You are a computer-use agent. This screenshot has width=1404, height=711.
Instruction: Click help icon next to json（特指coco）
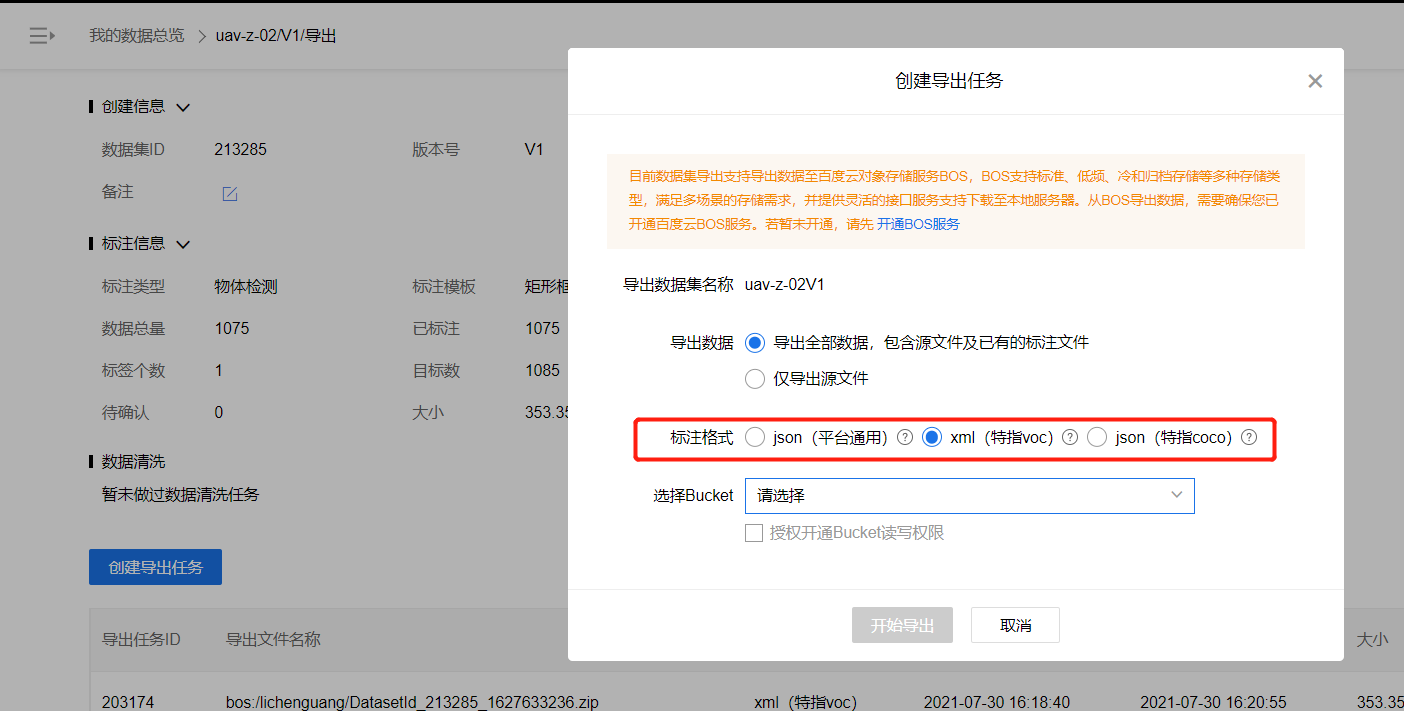coord(1248,437)
